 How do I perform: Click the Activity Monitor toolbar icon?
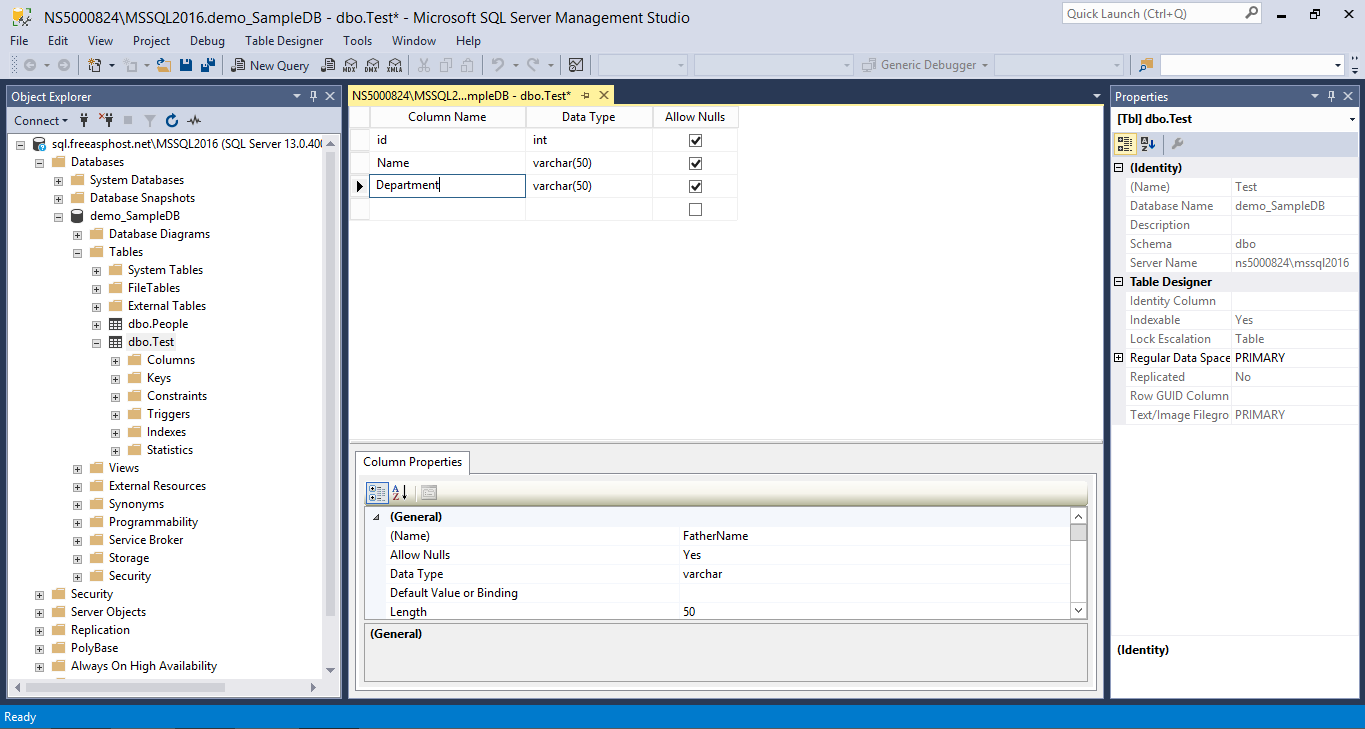(x=576, y=65)
